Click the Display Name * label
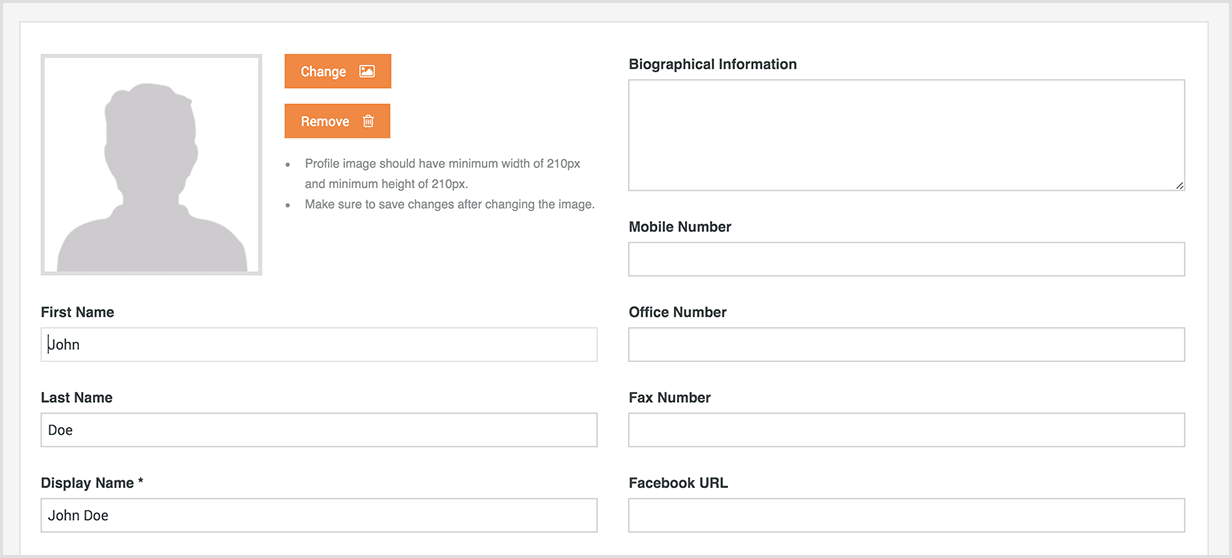1232x558 pixels. click(x=92, y=483)
